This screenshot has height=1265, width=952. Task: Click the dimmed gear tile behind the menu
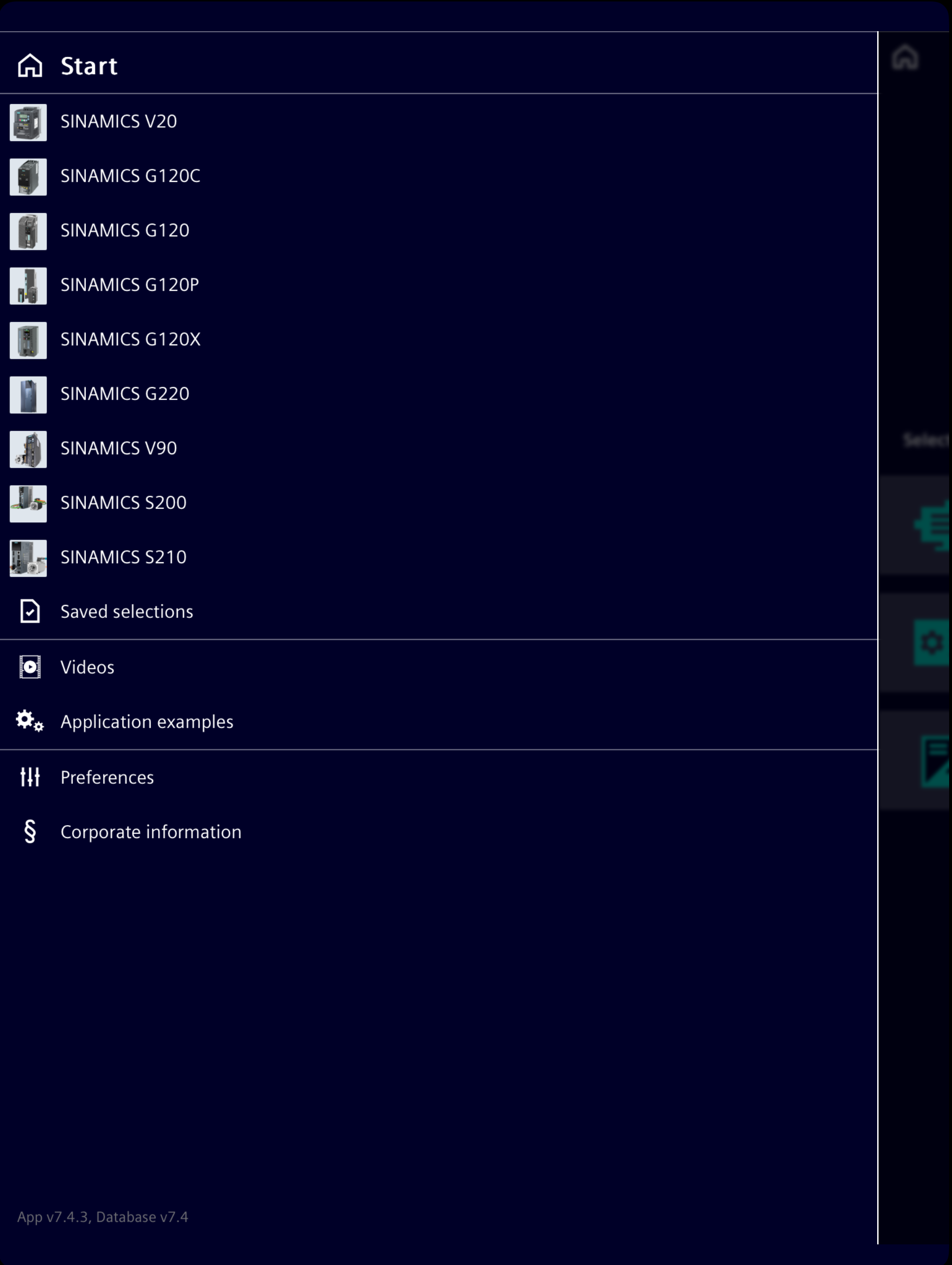click(931, 642)
